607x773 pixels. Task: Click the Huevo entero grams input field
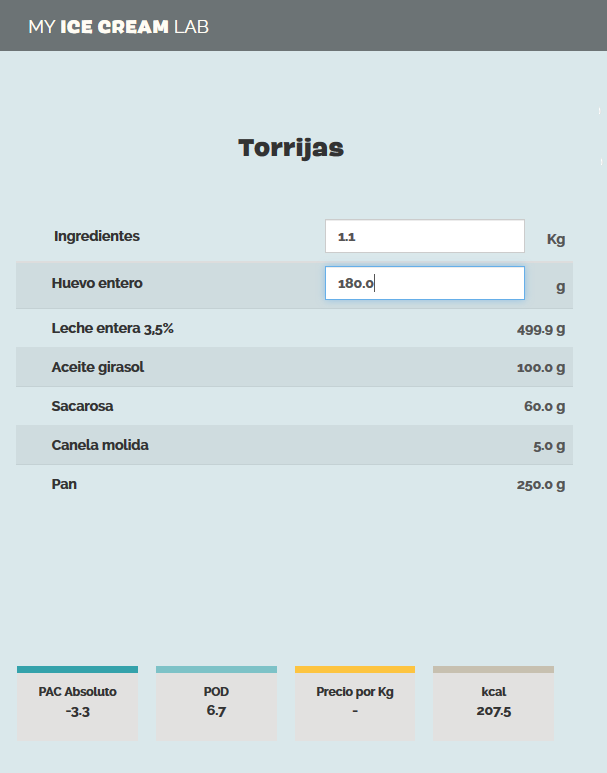424,283
